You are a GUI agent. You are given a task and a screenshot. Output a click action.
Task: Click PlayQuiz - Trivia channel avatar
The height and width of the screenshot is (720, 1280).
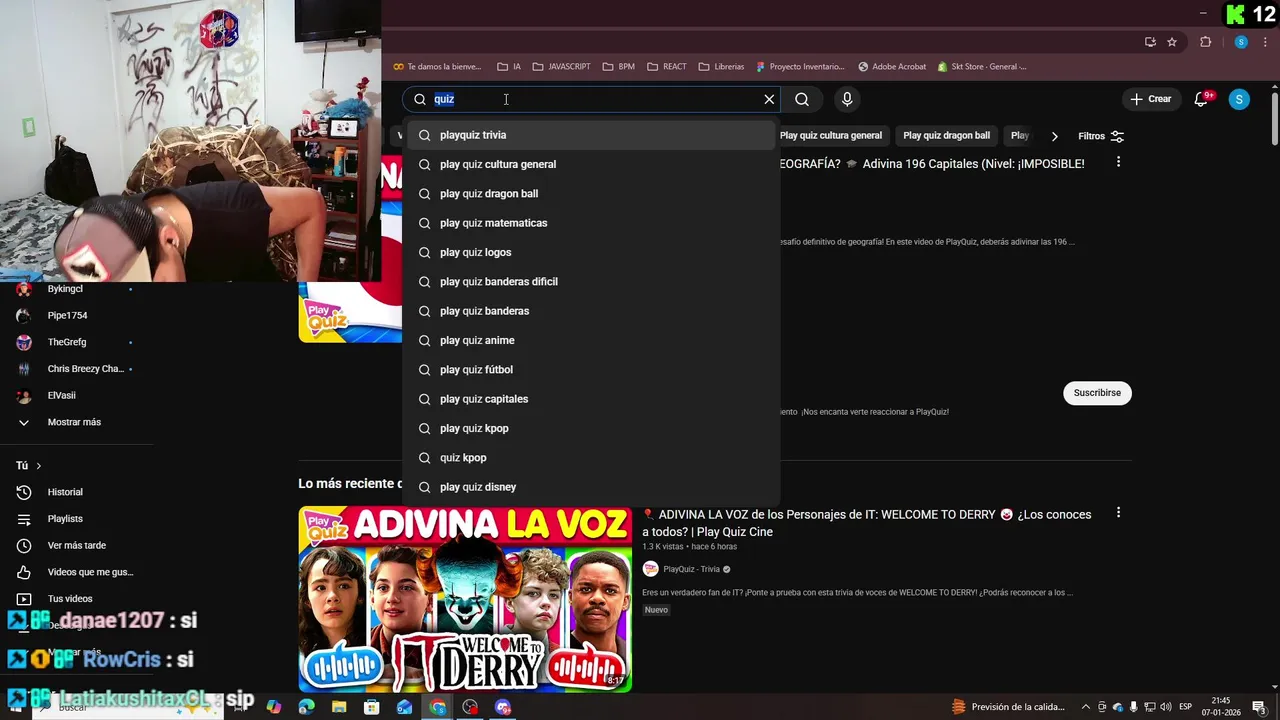click(x=650, y=569)
